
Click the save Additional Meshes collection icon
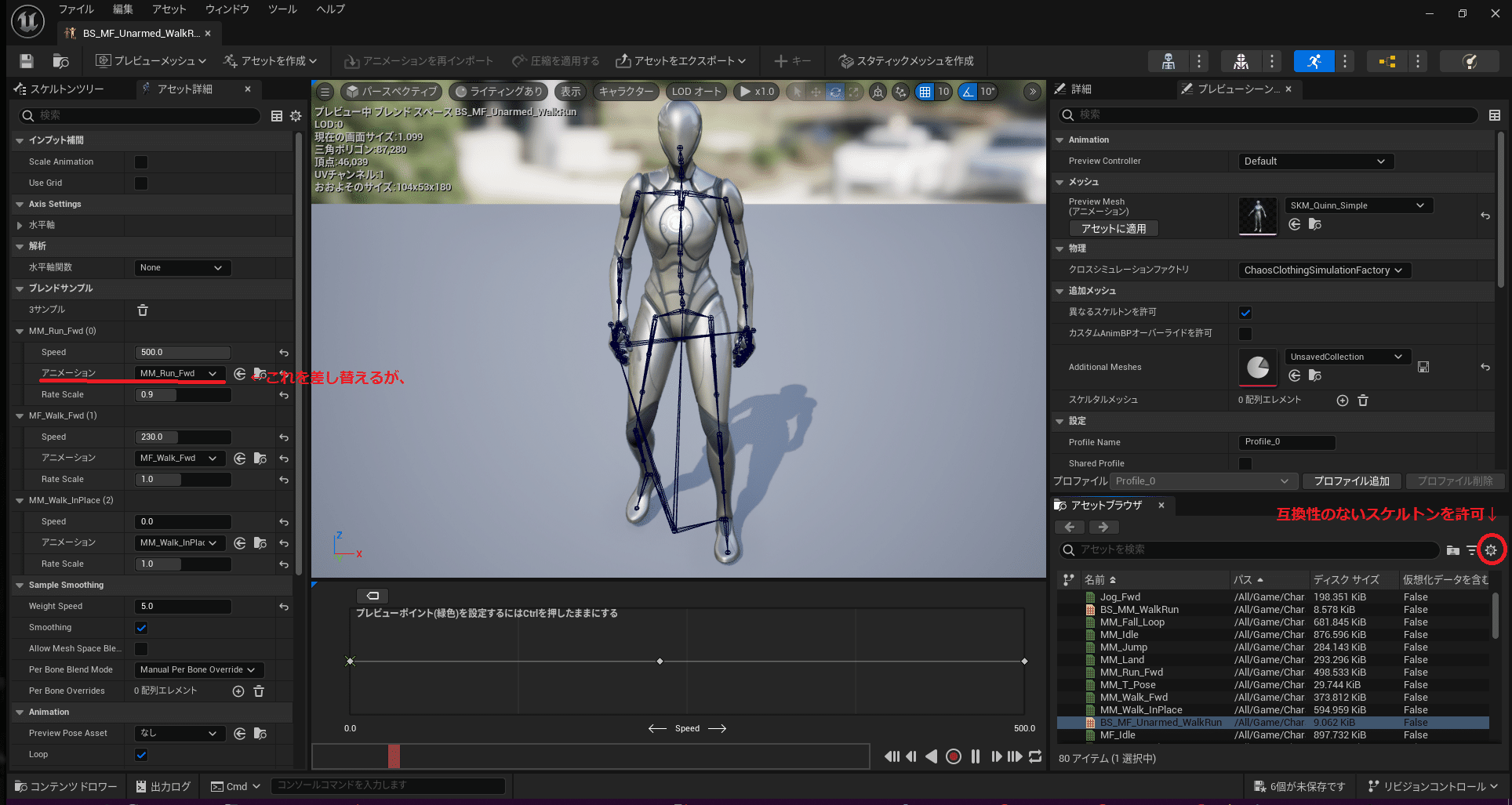(1423, 367)
